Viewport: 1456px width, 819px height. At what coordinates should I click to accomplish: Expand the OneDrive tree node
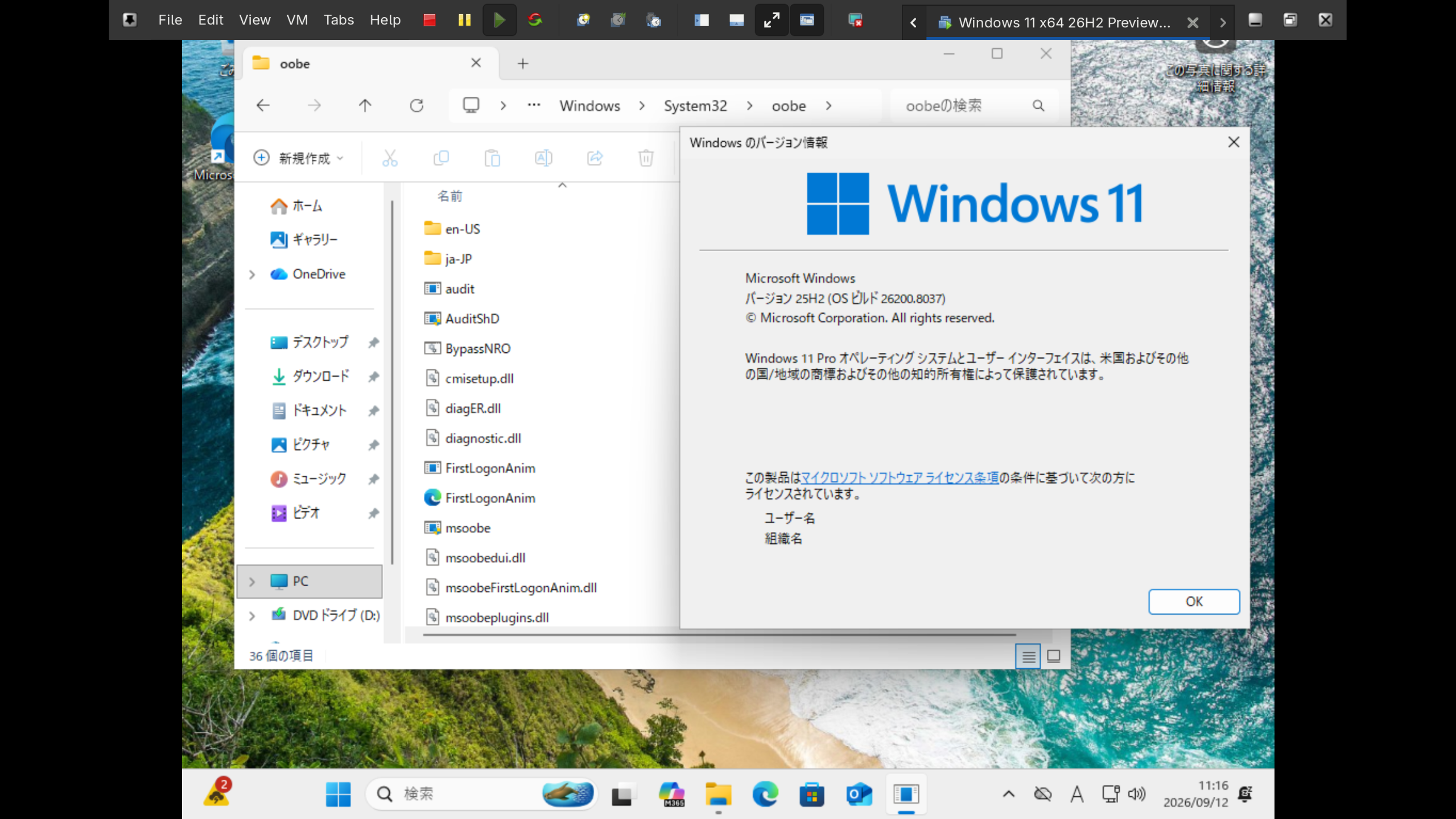(252, 274)
